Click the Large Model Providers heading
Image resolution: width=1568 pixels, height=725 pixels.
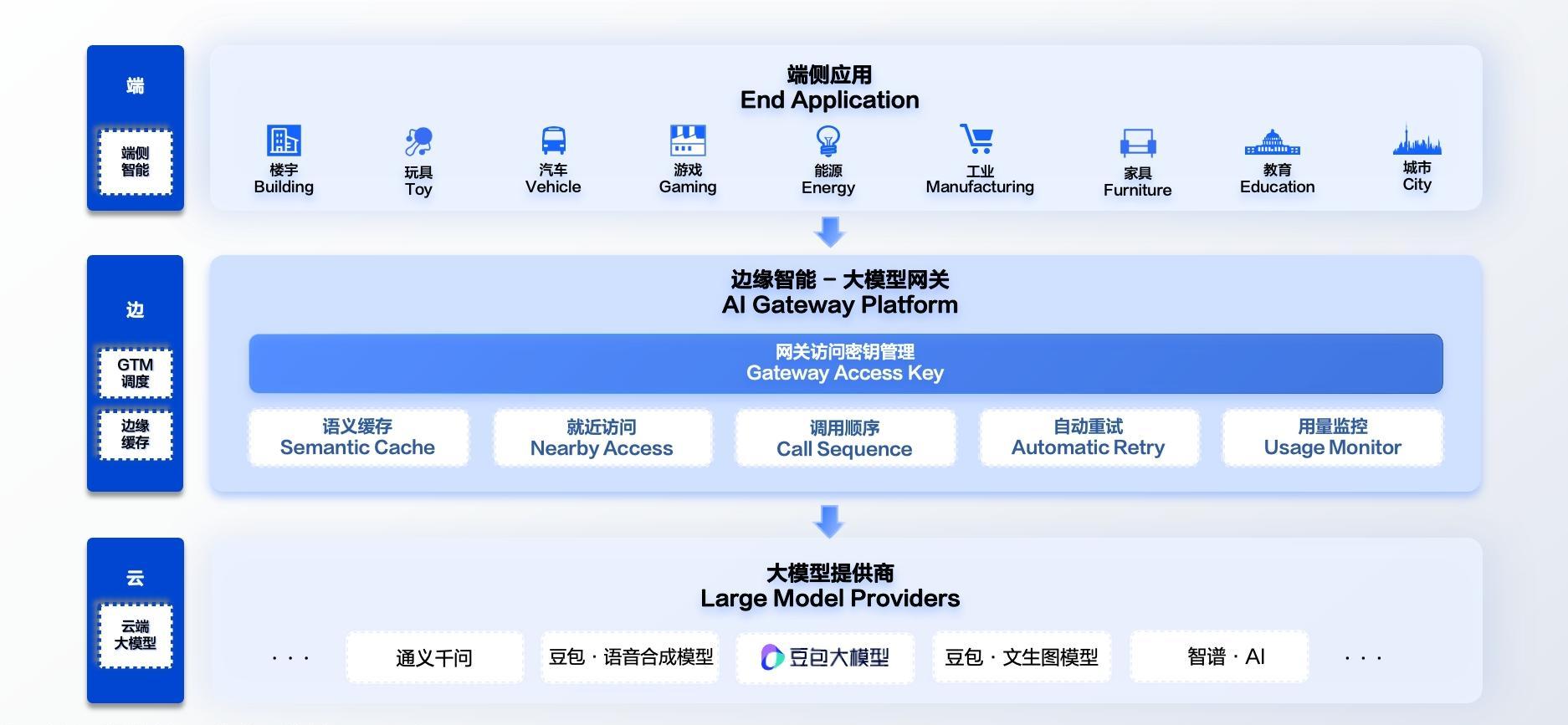[829, 599]
